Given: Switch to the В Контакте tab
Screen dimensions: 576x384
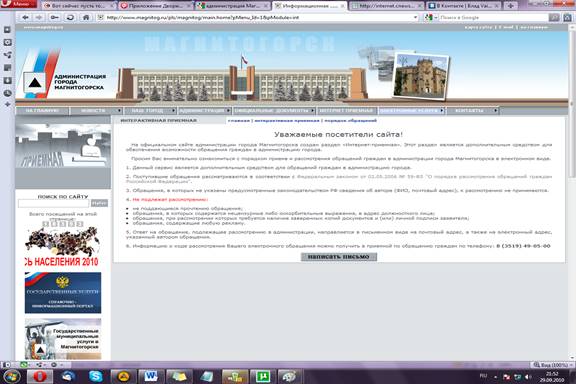Looking at the screenshot, I should click(464, 6).
